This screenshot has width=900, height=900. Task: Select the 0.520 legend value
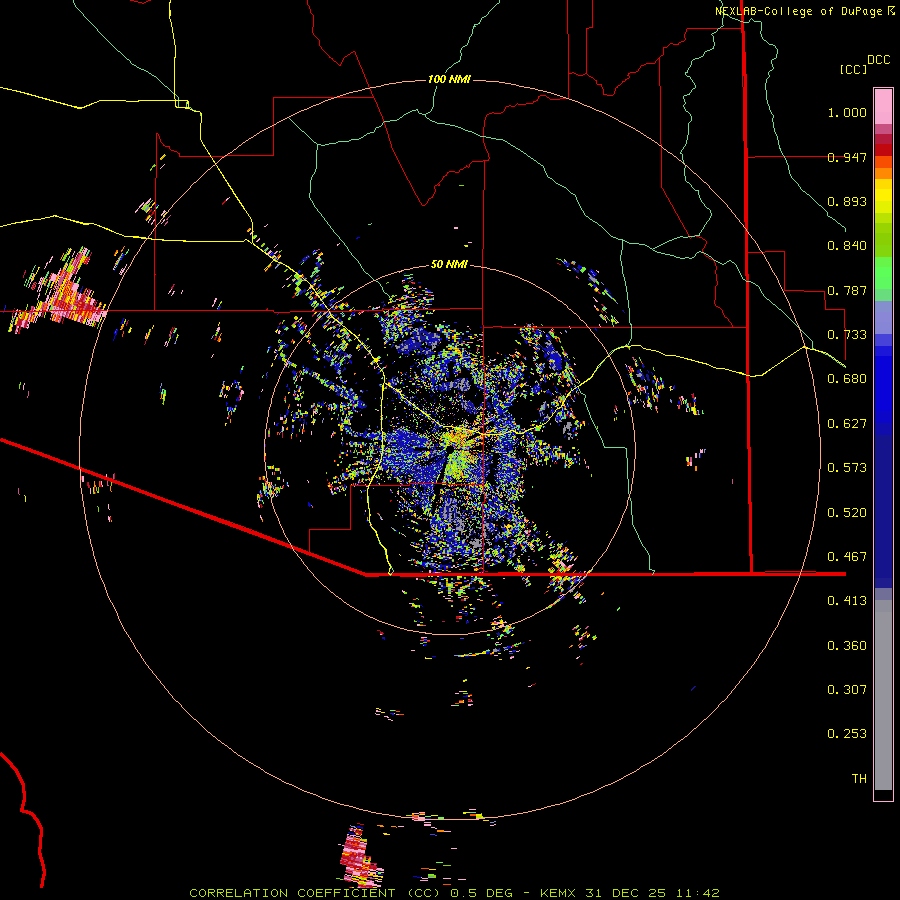coord(847,513)
